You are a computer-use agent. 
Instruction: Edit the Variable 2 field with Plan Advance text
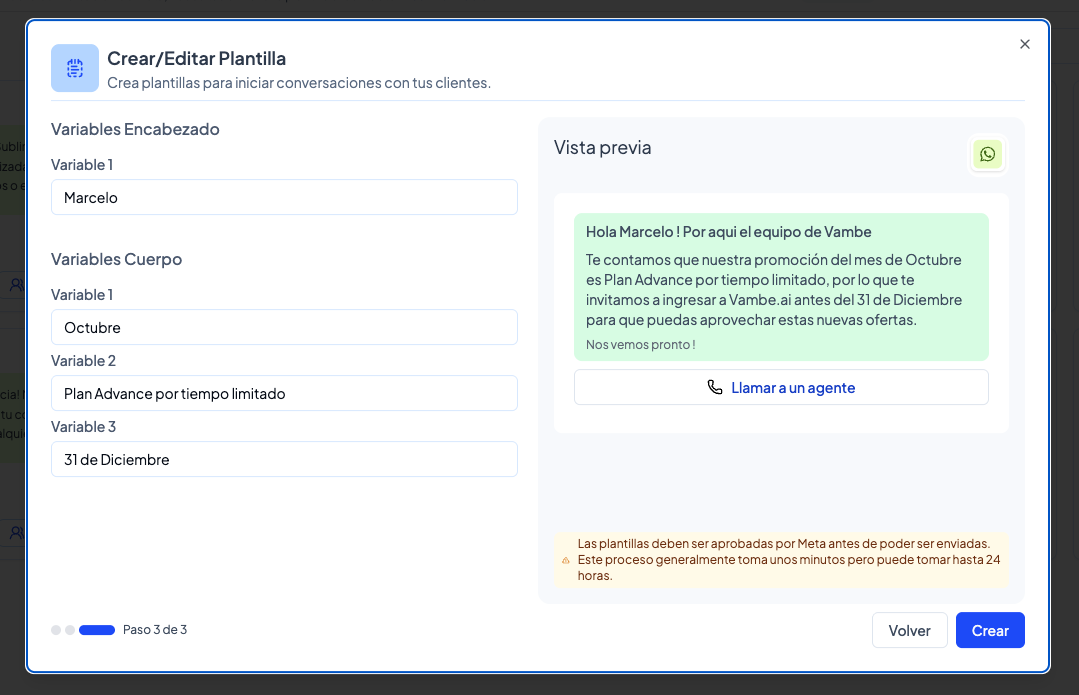coord(284,393)
